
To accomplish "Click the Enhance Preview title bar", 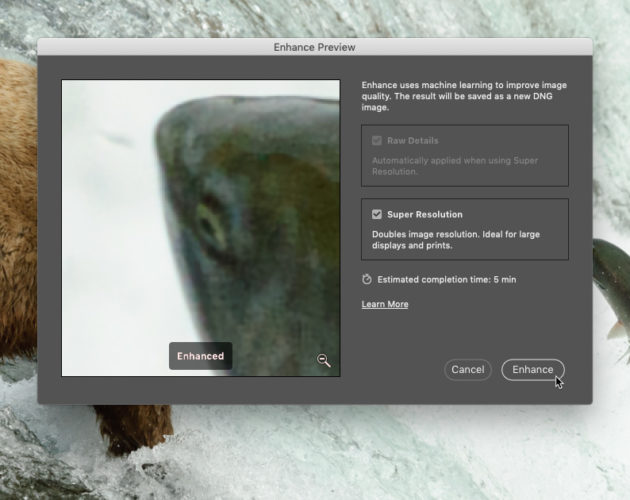I will (x=315, y=47).
